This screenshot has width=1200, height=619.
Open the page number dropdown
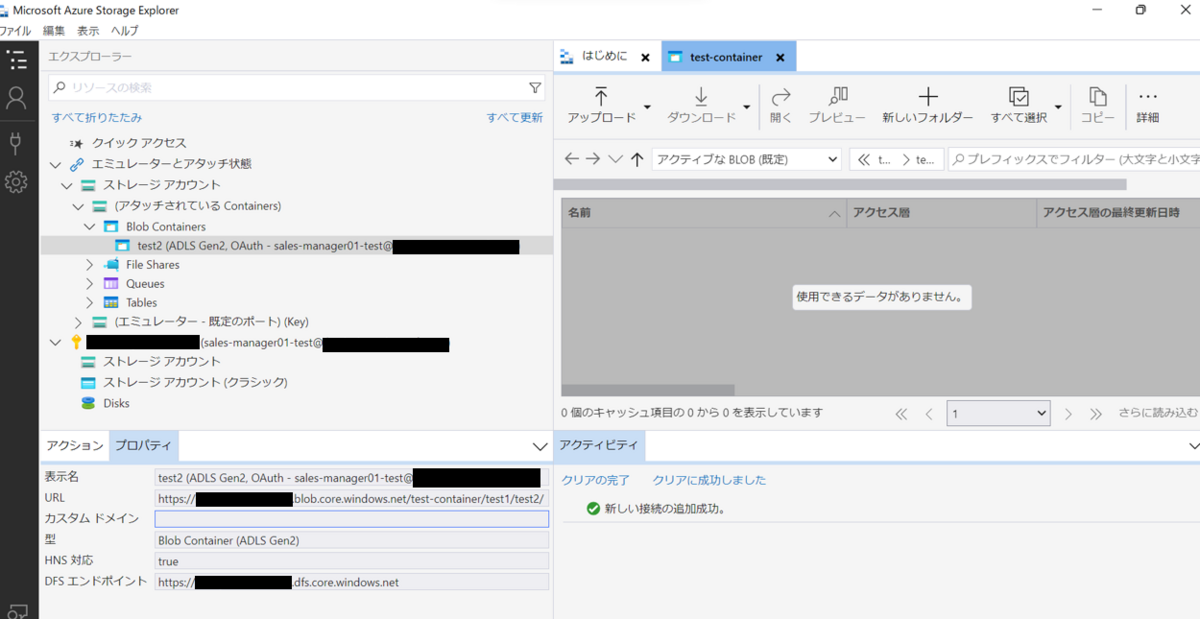pyautogui.click(x=998, y=413)
